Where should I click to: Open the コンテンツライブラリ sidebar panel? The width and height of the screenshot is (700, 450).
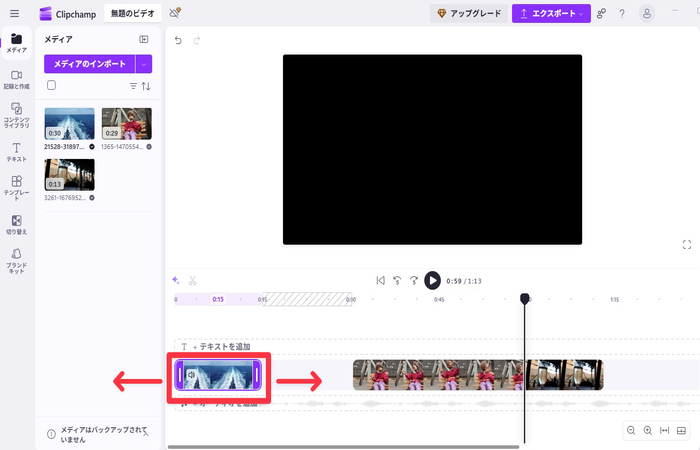click(16, 114)
